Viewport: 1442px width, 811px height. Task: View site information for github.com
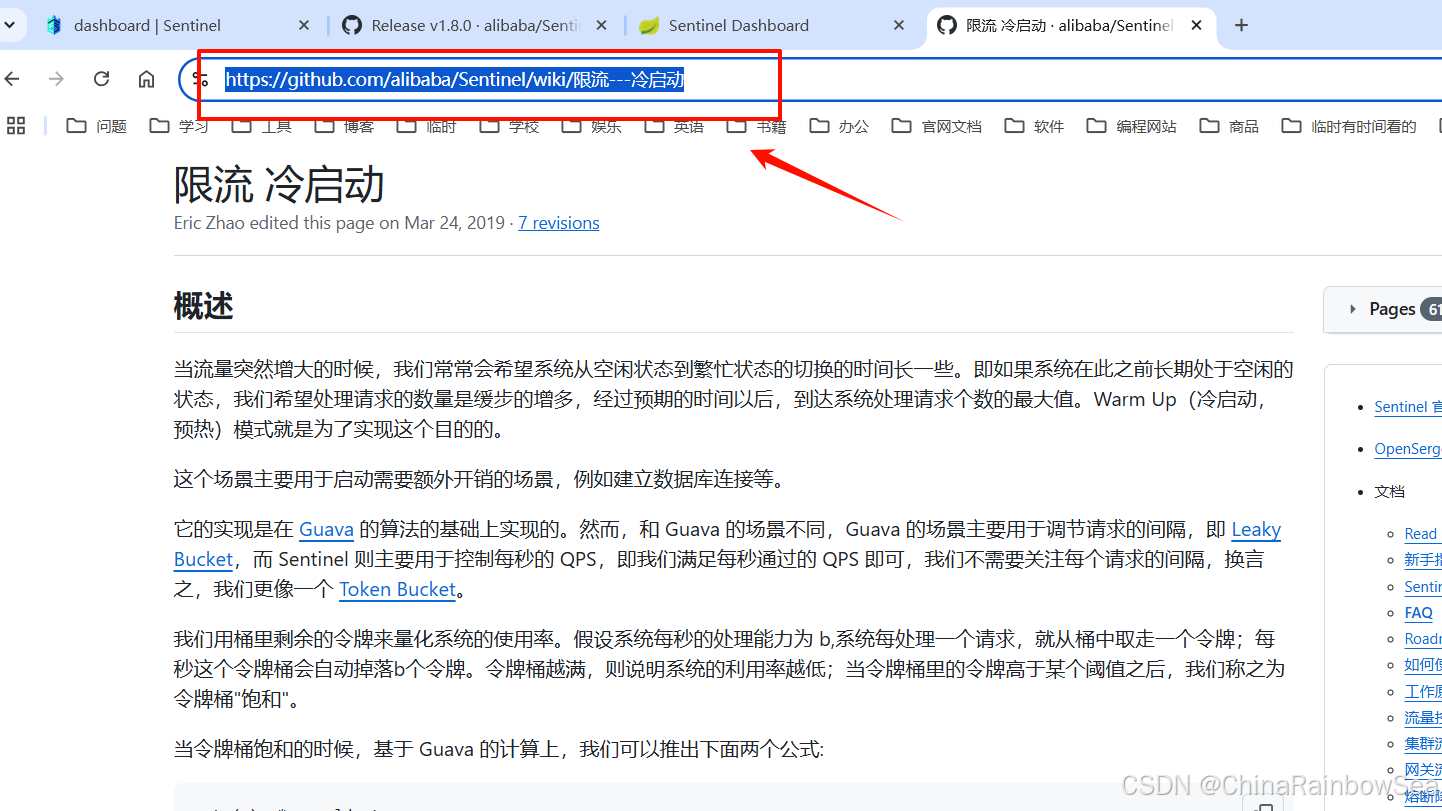click(201, 79)
